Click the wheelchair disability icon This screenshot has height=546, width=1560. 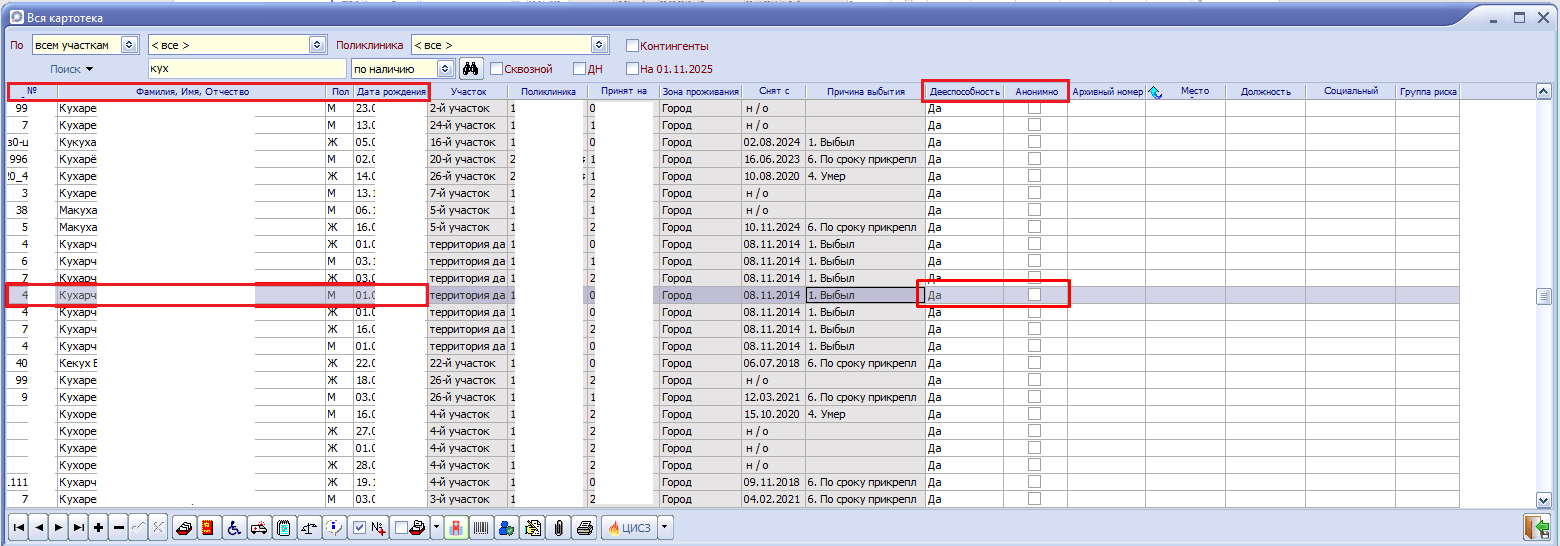click(x=232, y=528)
